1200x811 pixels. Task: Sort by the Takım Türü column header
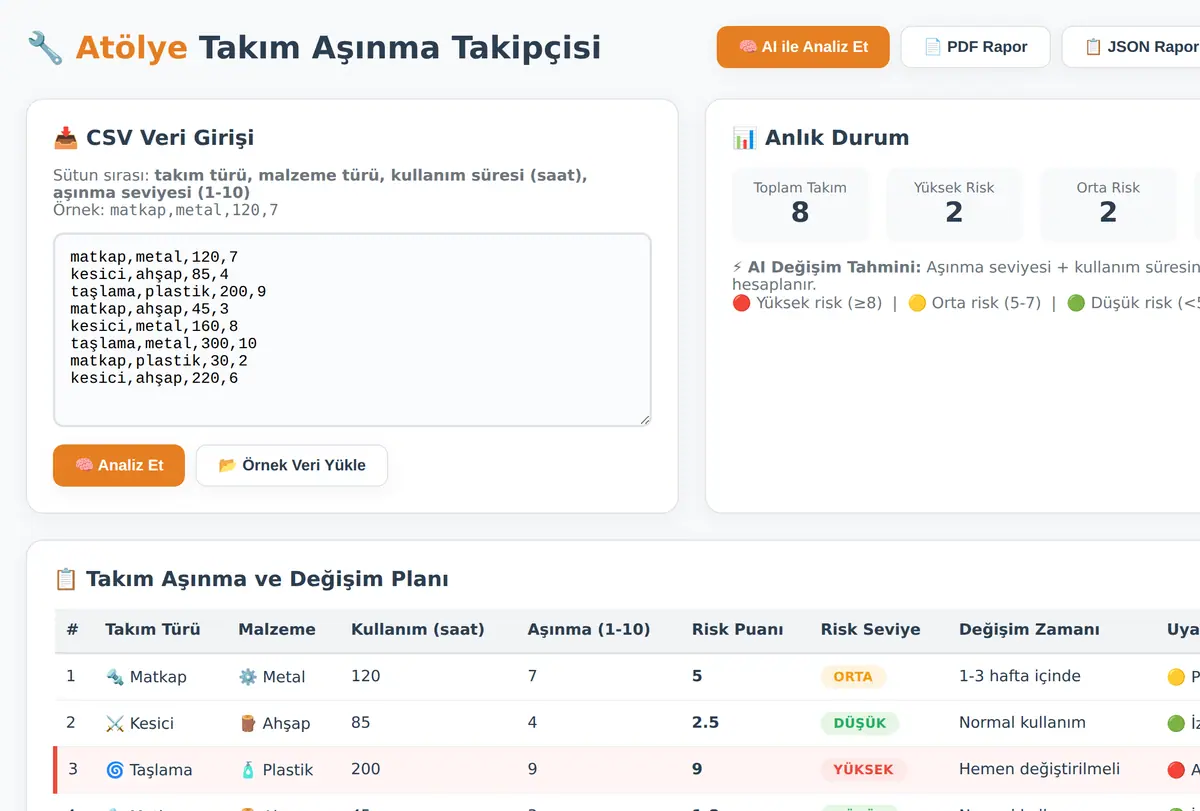click(x=153, y=629)
